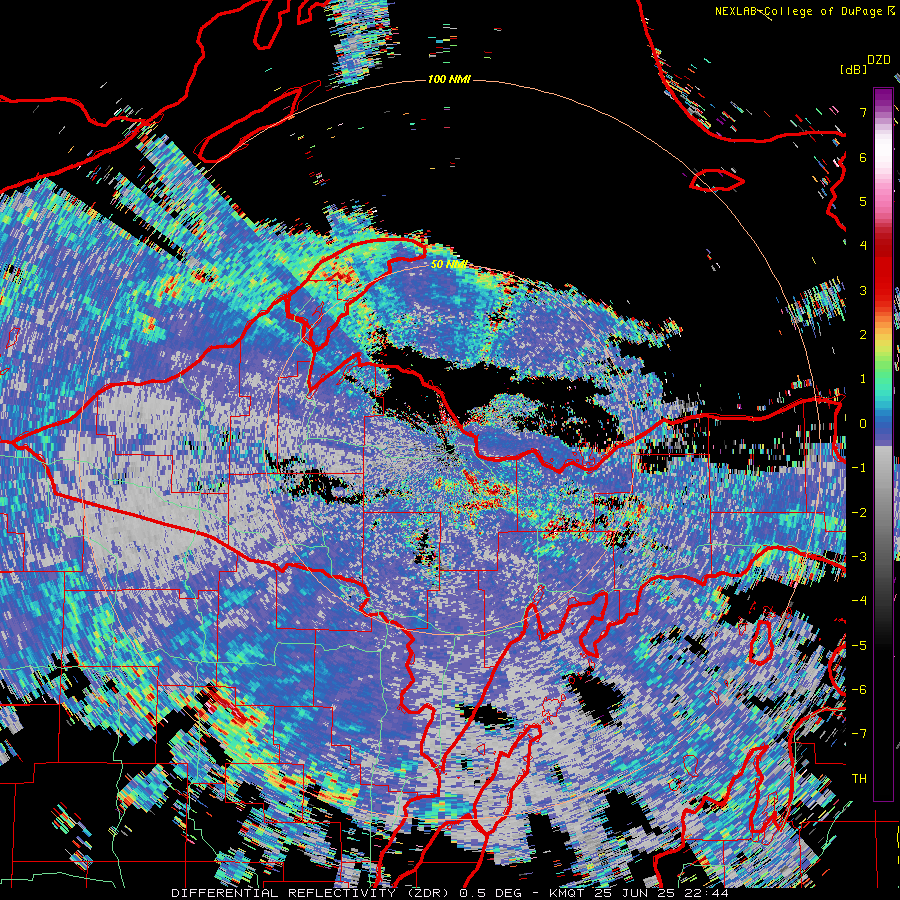Screen dimensions: 900x900
Task: Click the 7 value on the color scale
Action: (x=863, y=112)
